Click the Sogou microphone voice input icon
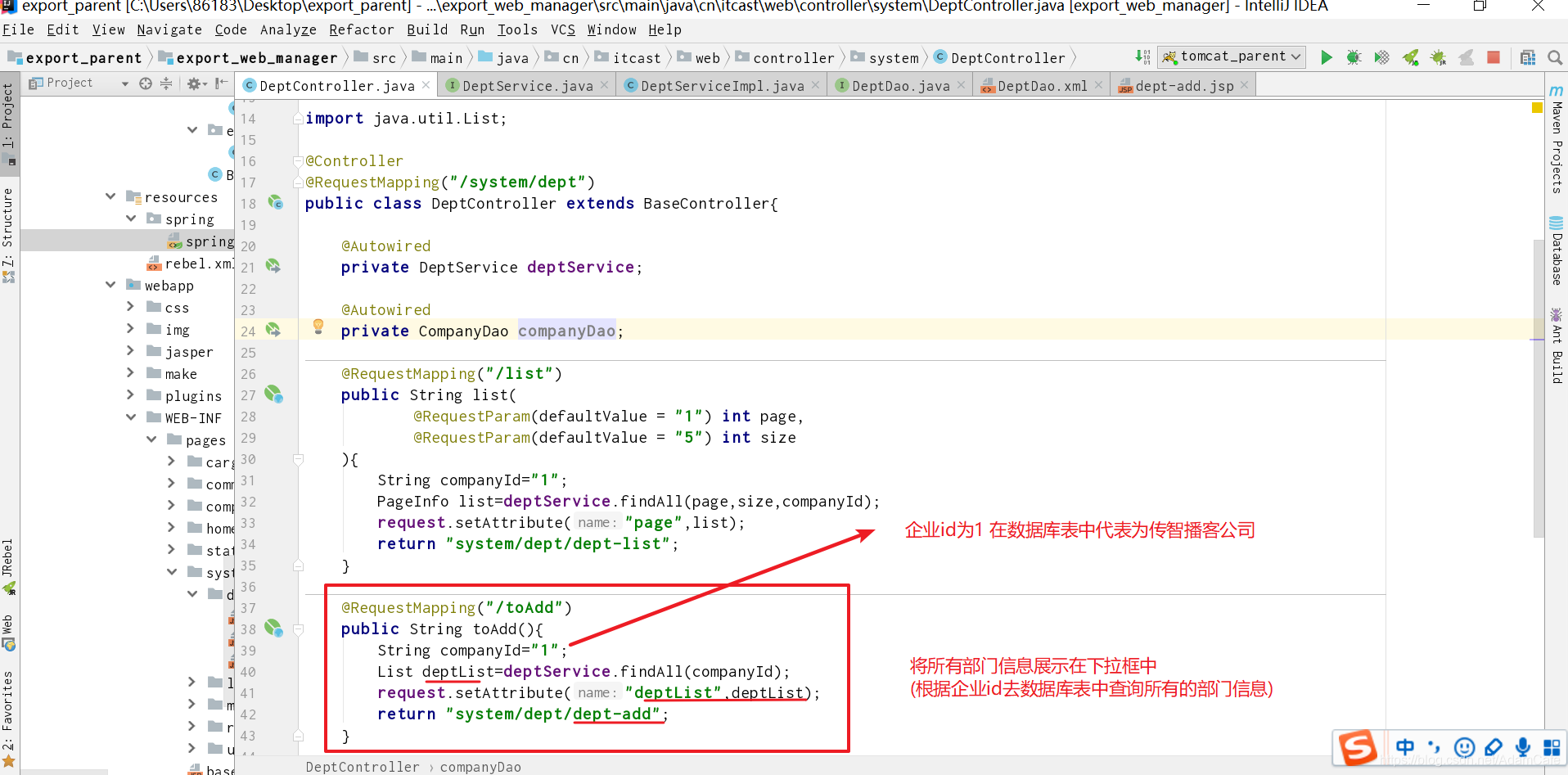The height and width of the screenshot is (775, 1568). [1522, 747]
